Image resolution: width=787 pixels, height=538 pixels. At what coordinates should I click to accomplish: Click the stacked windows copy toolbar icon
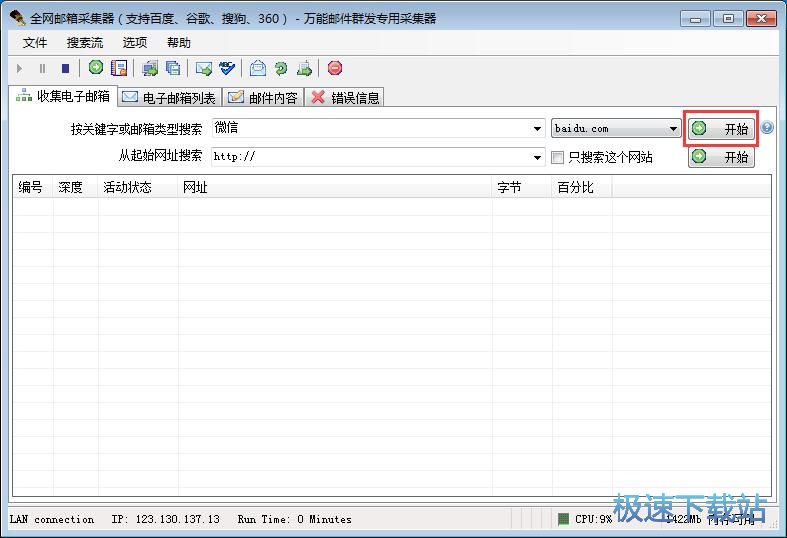[x=173, y=68]
